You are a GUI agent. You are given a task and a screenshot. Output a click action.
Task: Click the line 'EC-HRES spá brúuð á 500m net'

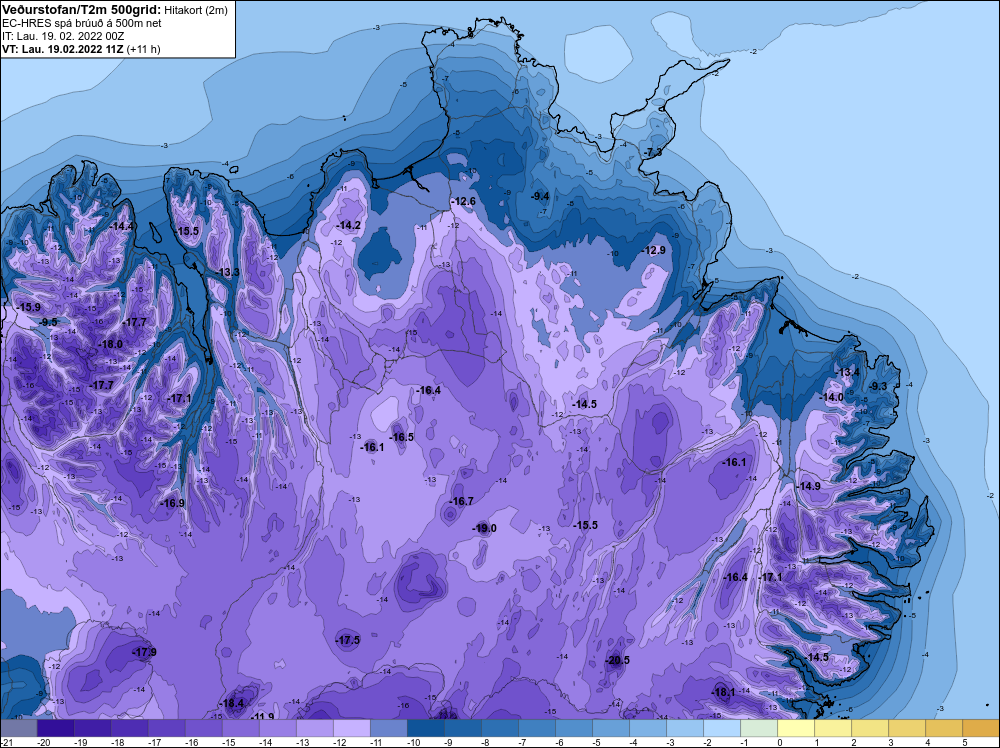(82, 24)
